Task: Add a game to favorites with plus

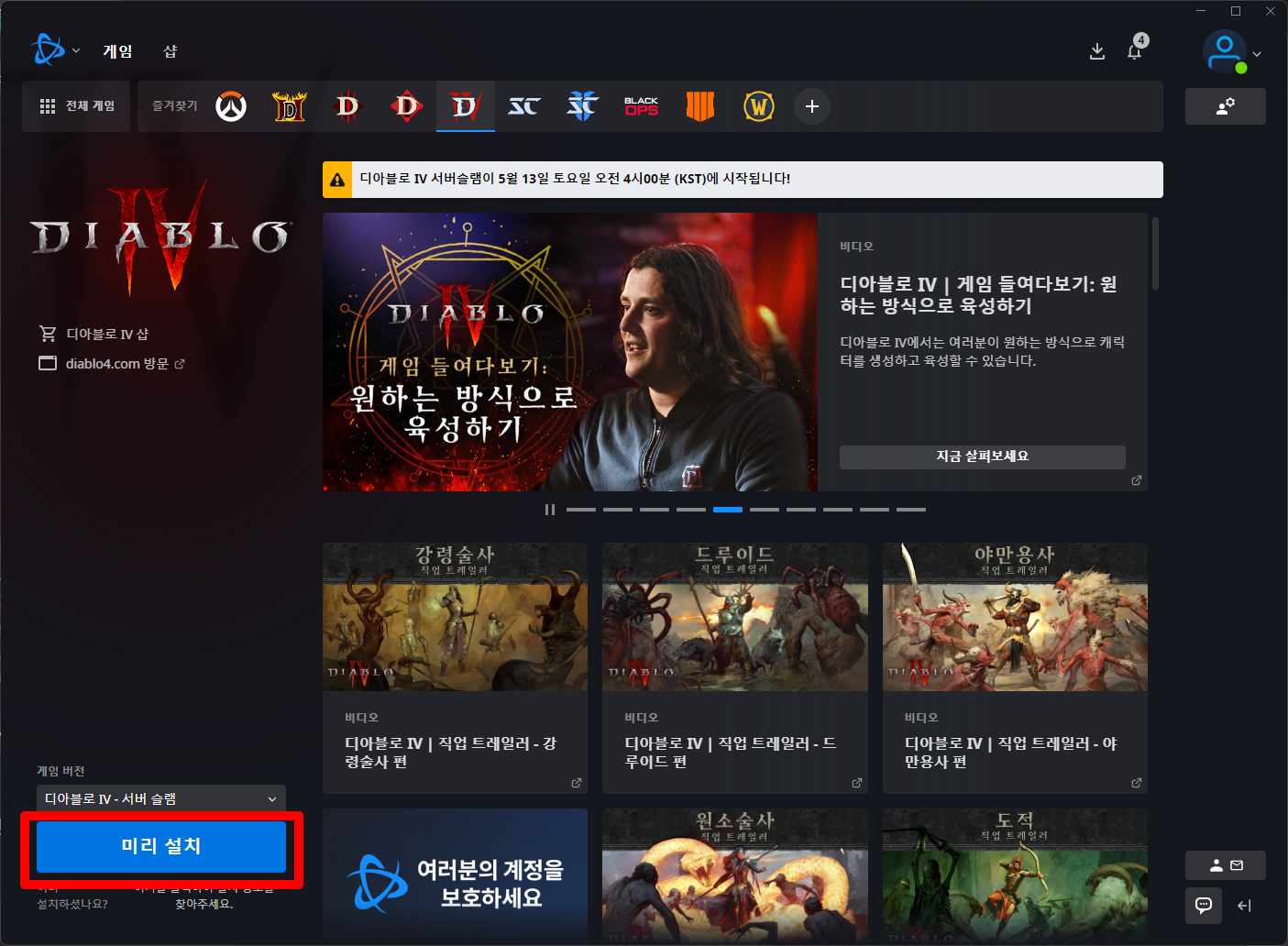Action: pyautogui.click(x=812, y=106)
